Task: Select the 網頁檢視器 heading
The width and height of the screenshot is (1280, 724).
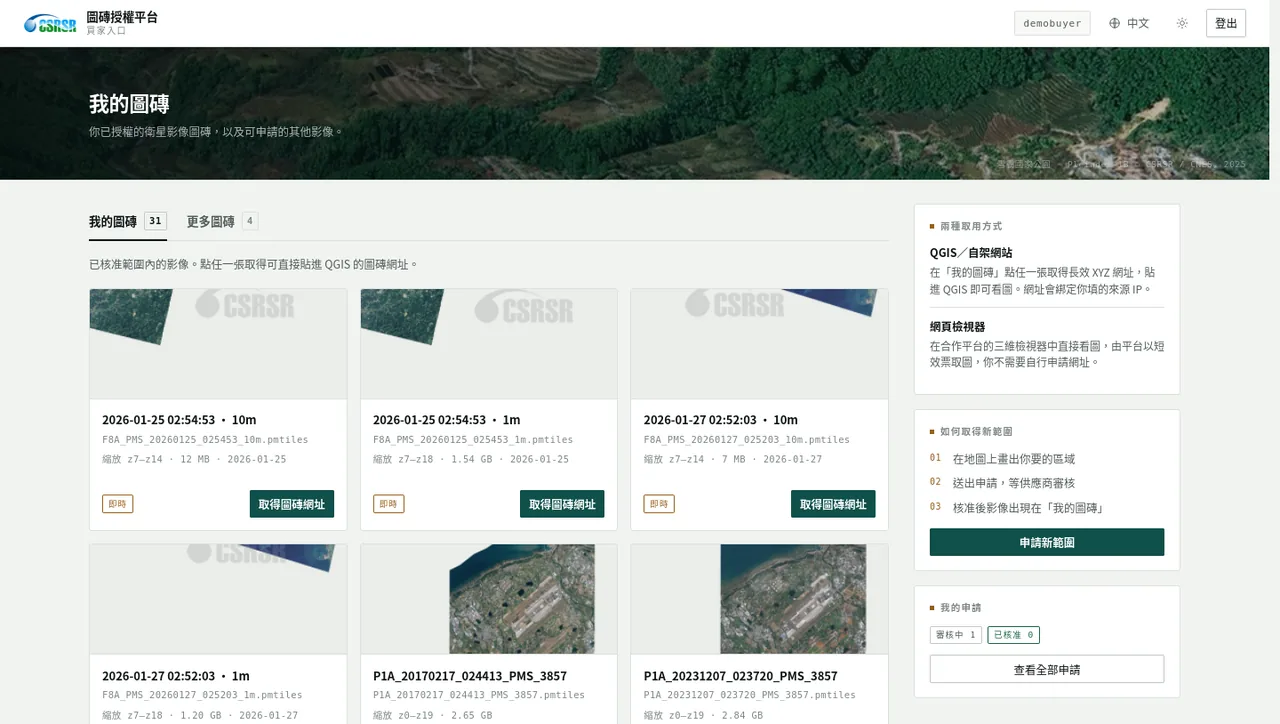Action: click(x=958, y=327)
